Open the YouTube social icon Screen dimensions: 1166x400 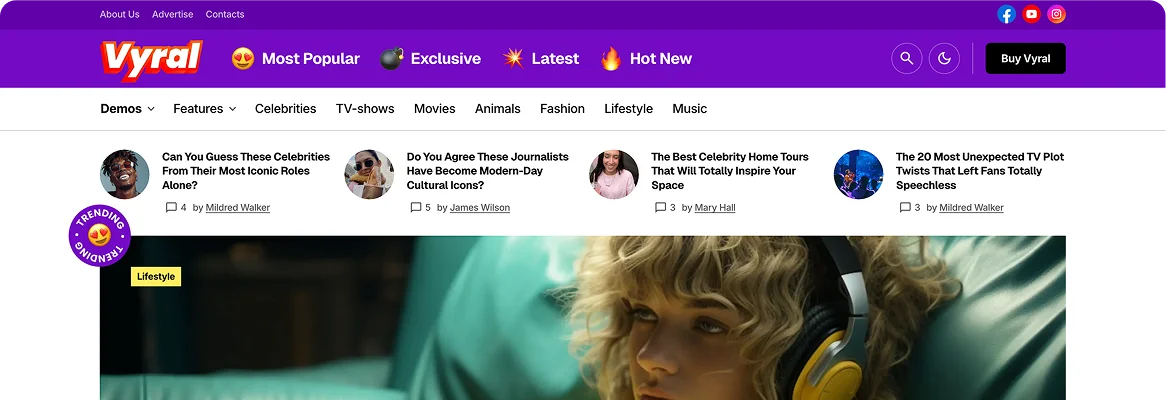point(1031,14)
